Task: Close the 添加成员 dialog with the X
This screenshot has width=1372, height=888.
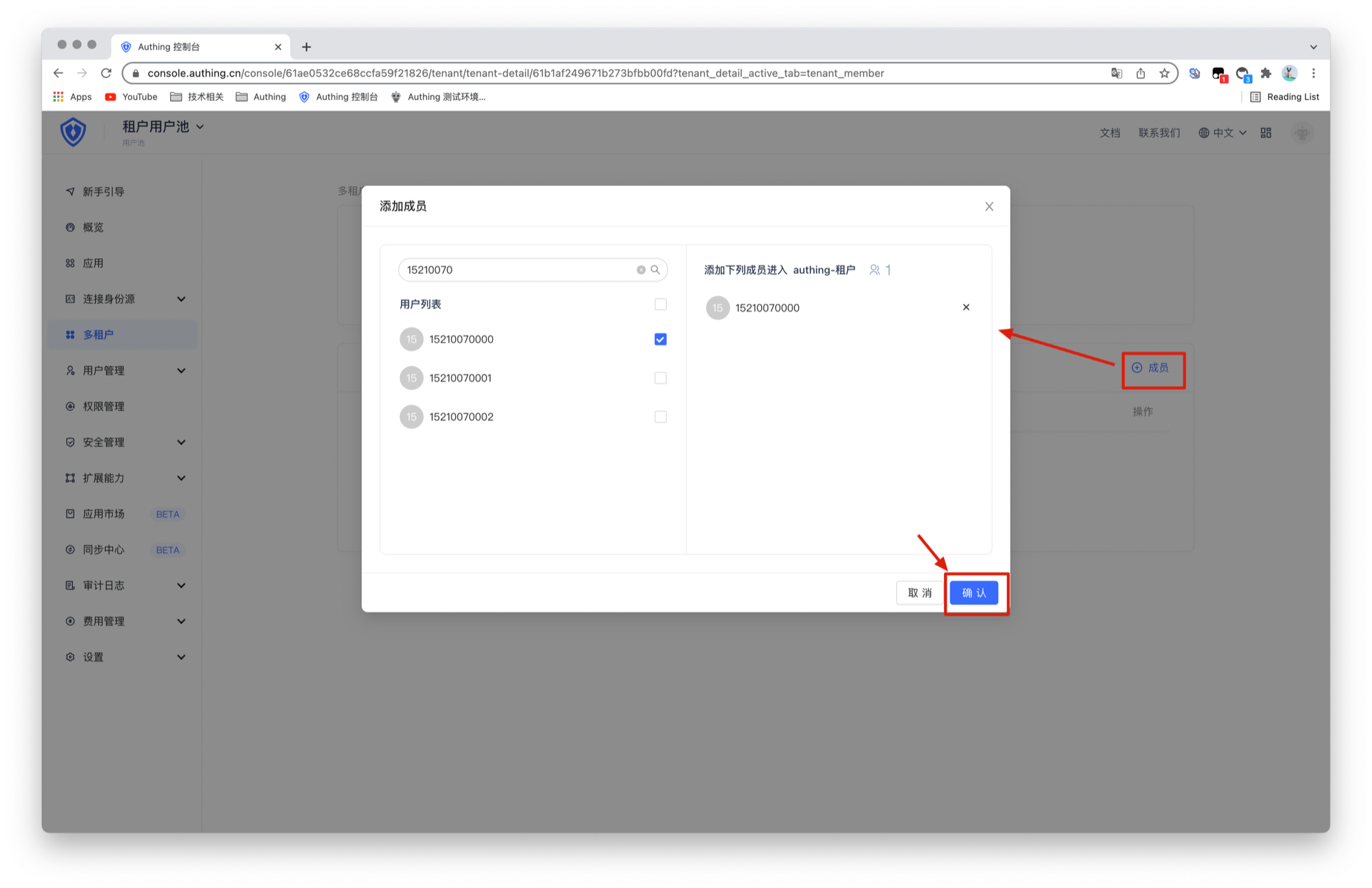Action: [x=989, y=207]
